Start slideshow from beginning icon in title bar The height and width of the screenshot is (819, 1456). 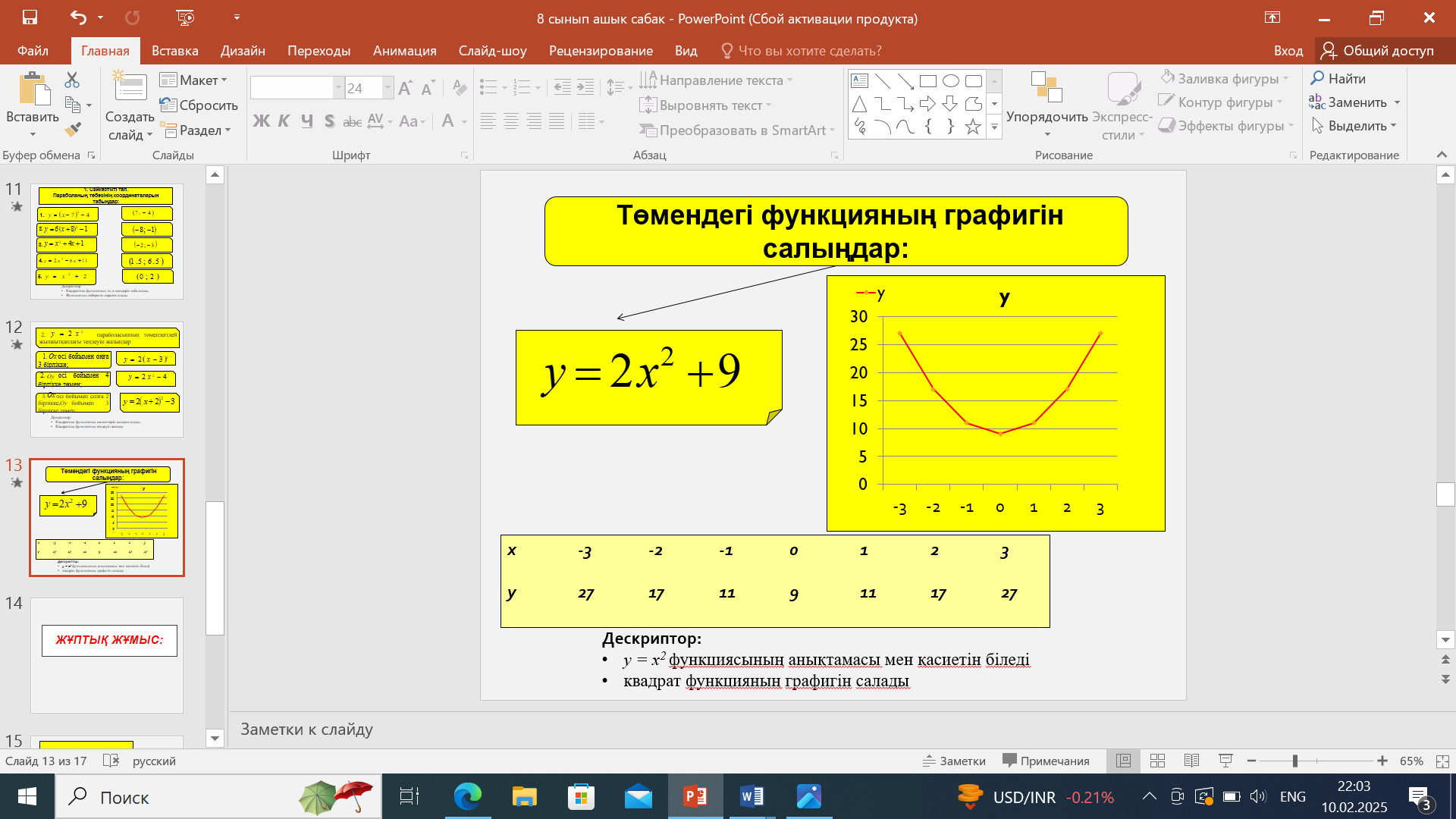pos(184,17)
